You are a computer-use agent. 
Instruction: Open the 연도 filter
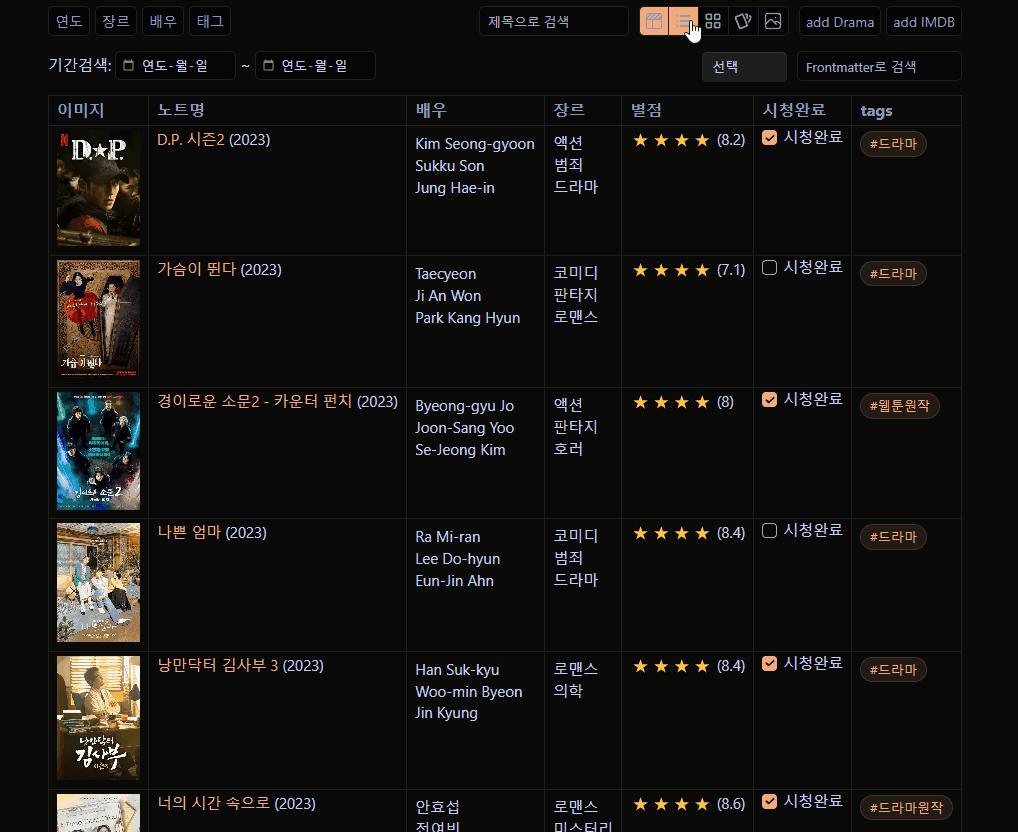click(x=69, y=21)
